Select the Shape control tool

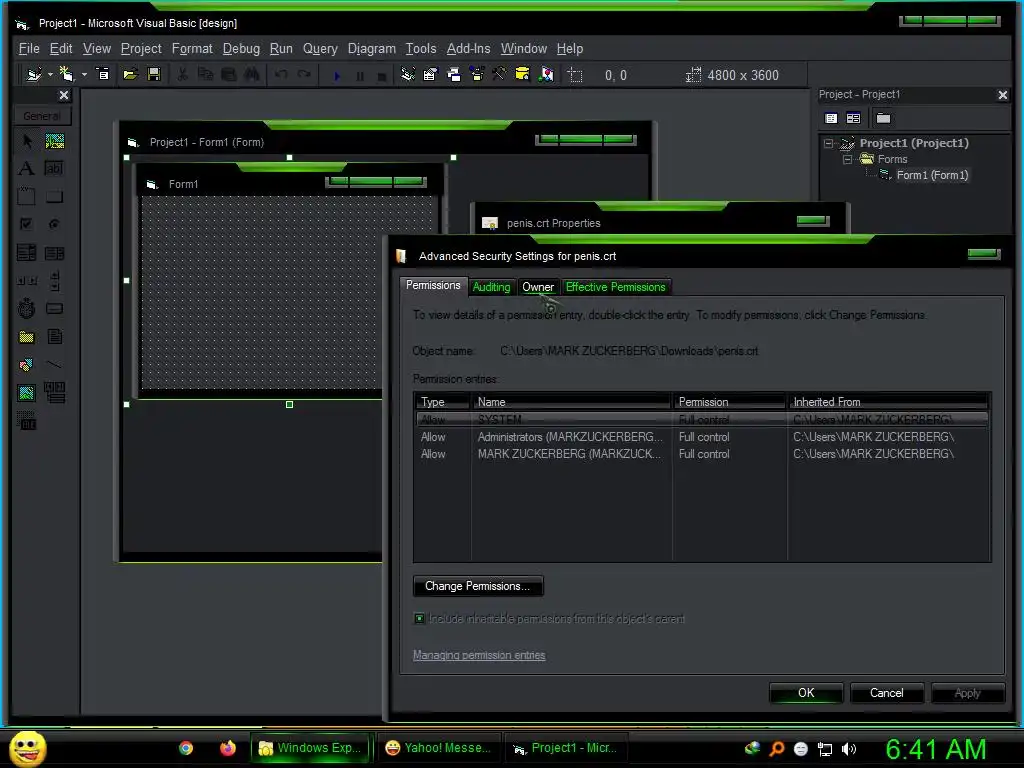tap(27, 364)
